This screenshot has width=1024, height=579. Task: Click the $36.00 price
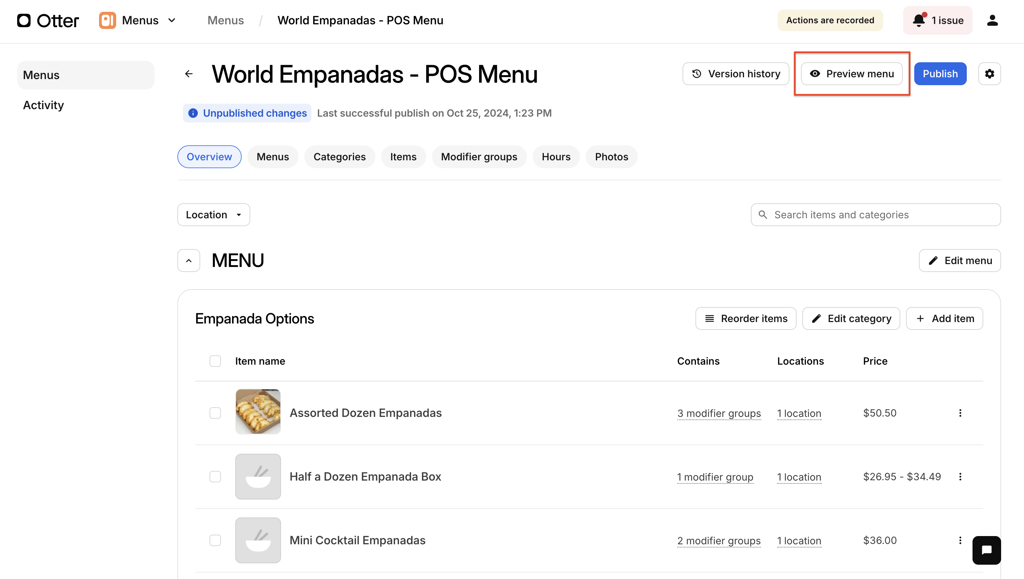880,540
